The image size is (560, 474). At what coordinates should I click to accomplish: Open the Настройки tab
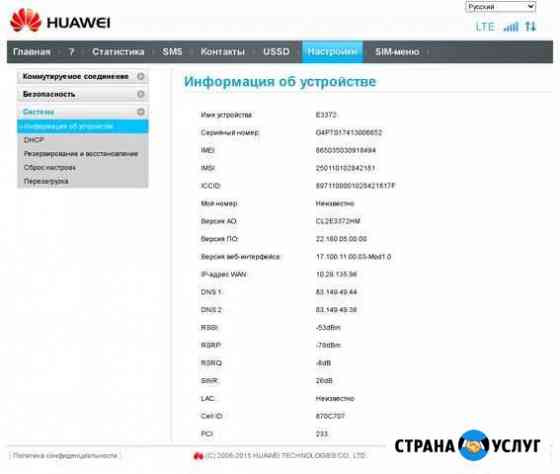332,52
